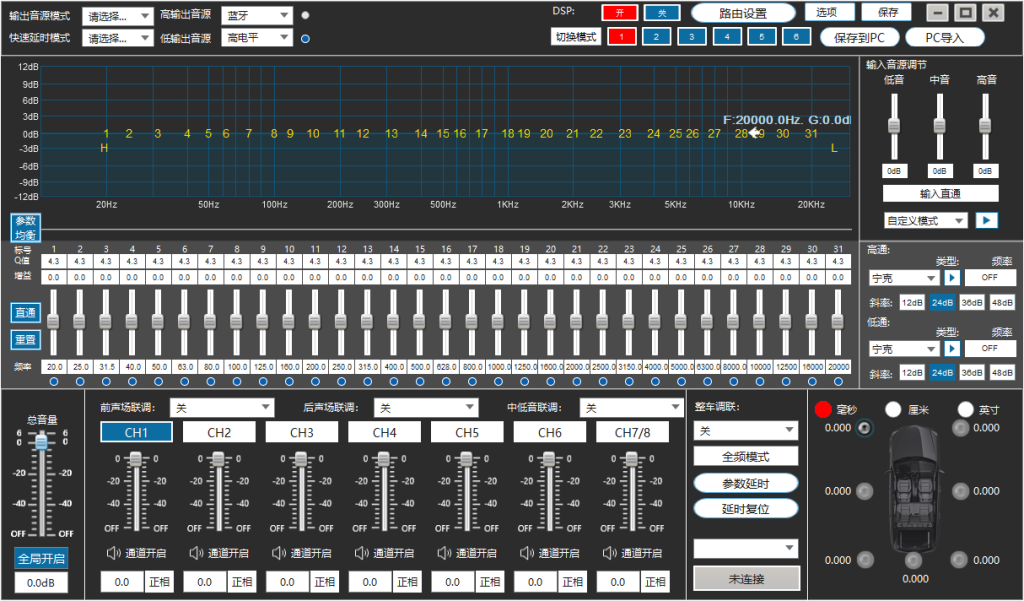The height and width of the screenshot is (601, 1024).
Task: Click the 重置 EQ reset button
Action: (25, 340)
